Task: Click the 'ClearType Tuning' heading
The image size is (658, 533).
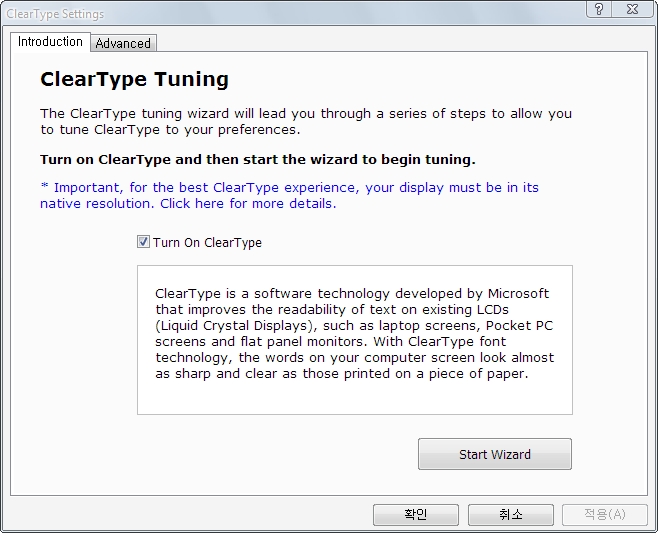Action: click(134, 79)
